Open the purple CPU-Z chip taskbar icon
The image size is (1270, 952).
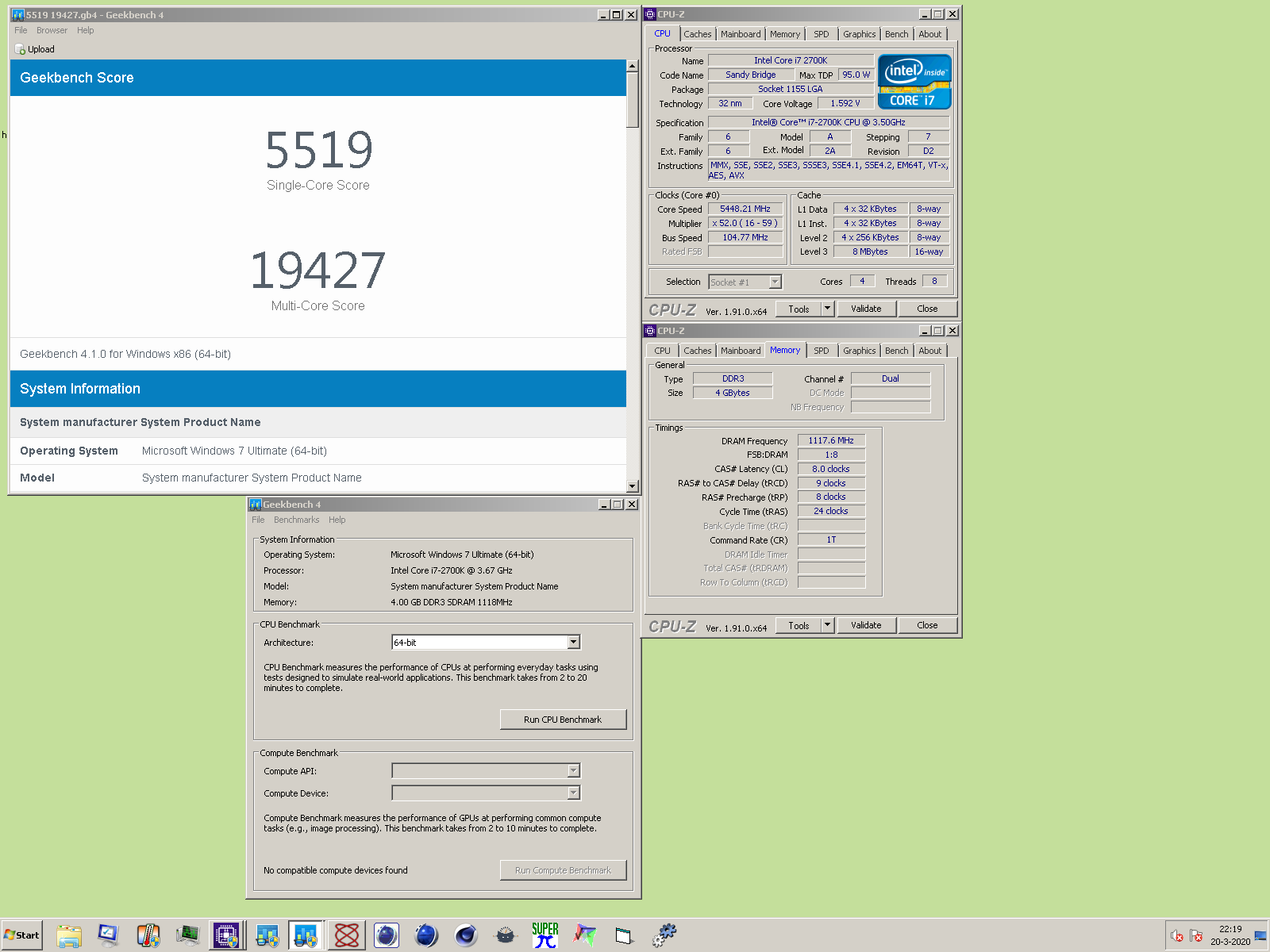226,935
